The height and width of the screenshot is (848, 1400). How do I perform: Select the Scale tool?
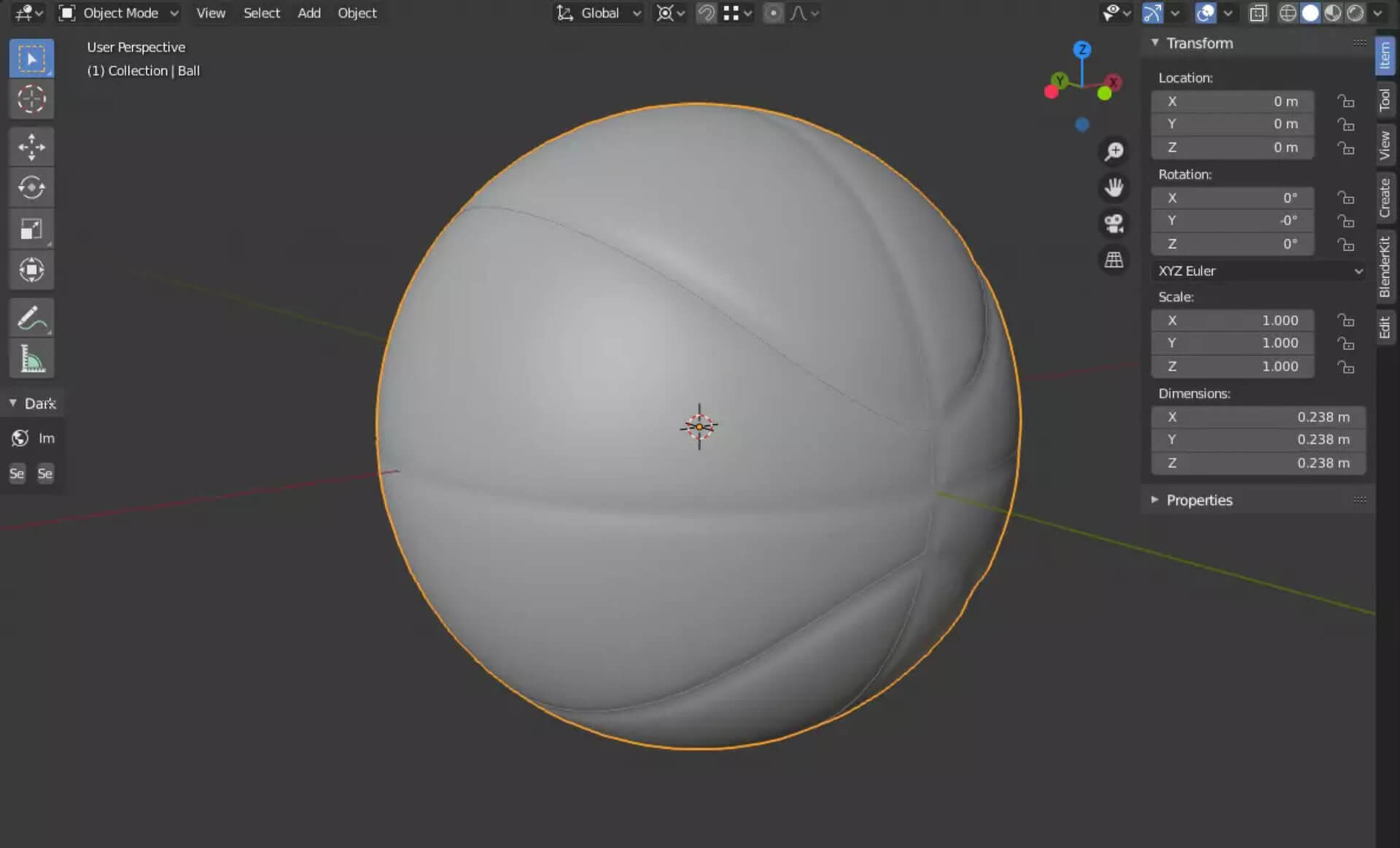[31, 229]
